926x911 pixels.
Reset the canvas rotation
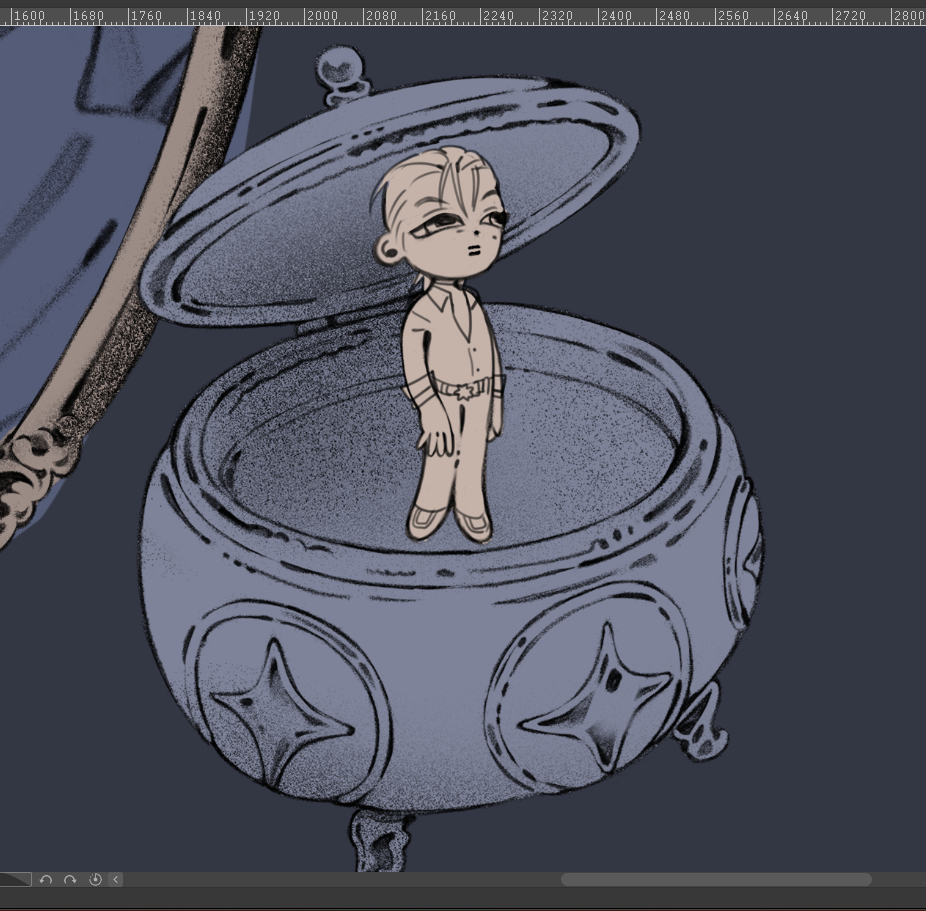coord(95,880)
